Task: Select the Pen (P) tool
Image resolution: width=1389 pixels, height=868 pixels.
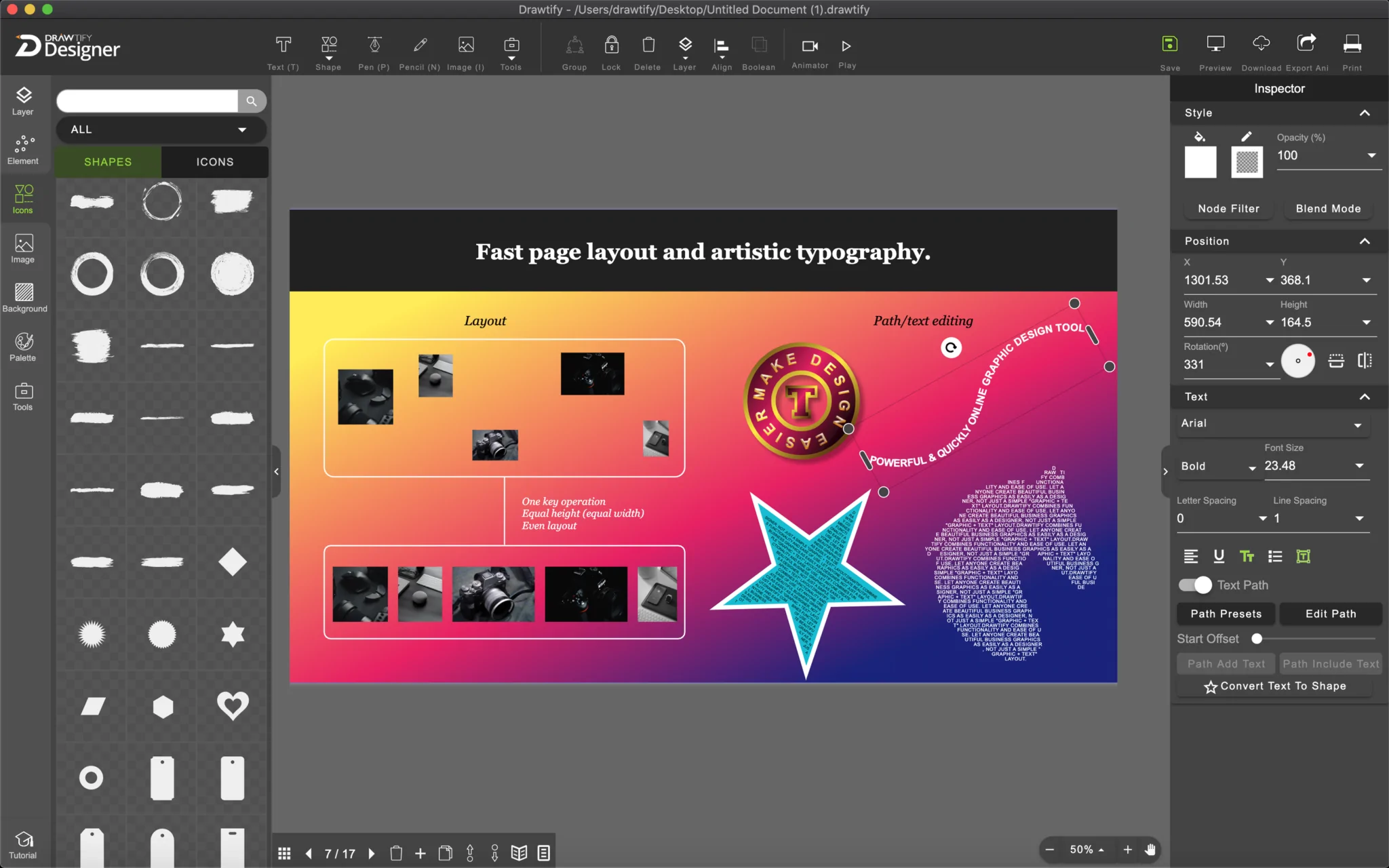Action: (374, 52)
